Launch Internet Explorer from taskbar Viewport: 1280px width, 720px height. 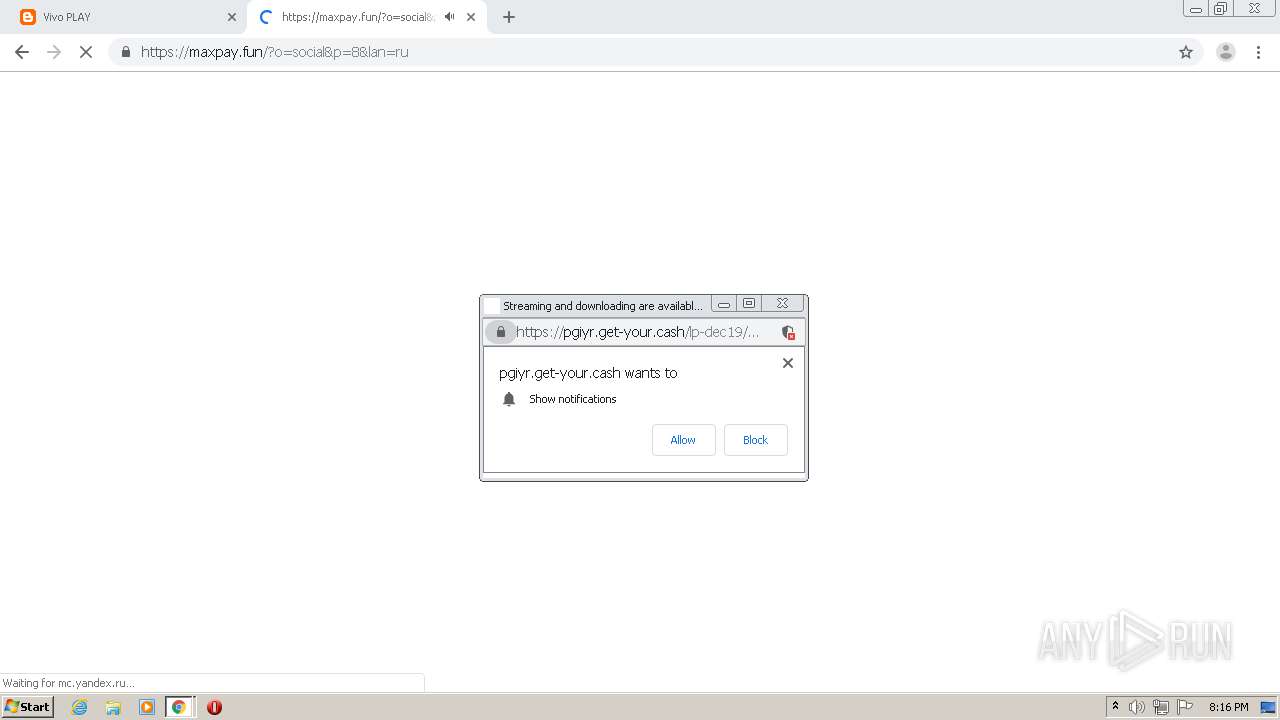click(80, 707)
